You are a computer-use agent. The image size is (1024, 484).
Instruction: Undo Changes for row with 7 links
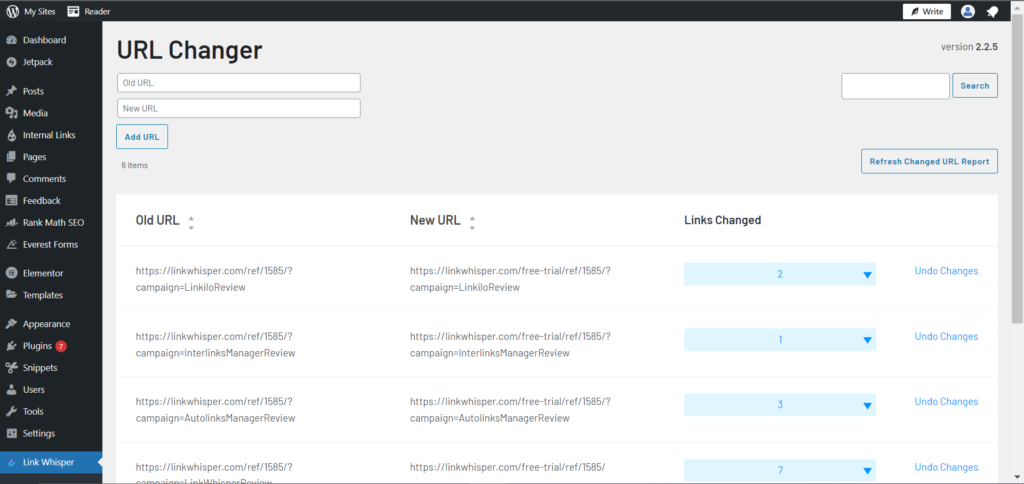pos(946,467)
